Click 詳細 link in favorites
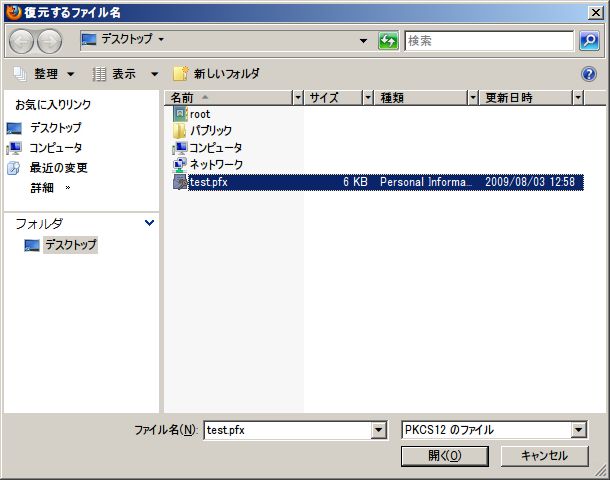Screen dimensions: 610x480 [x=42, y=188]
